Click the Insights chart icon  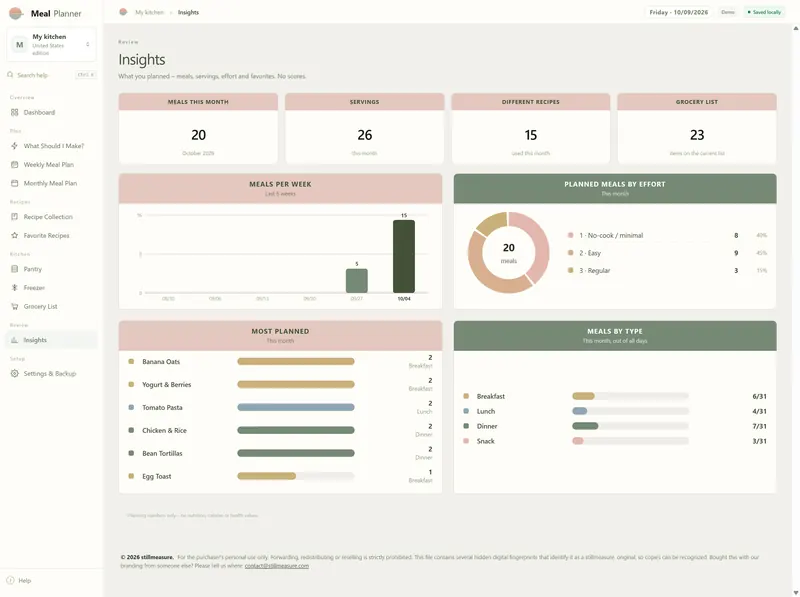click(14, 340)
